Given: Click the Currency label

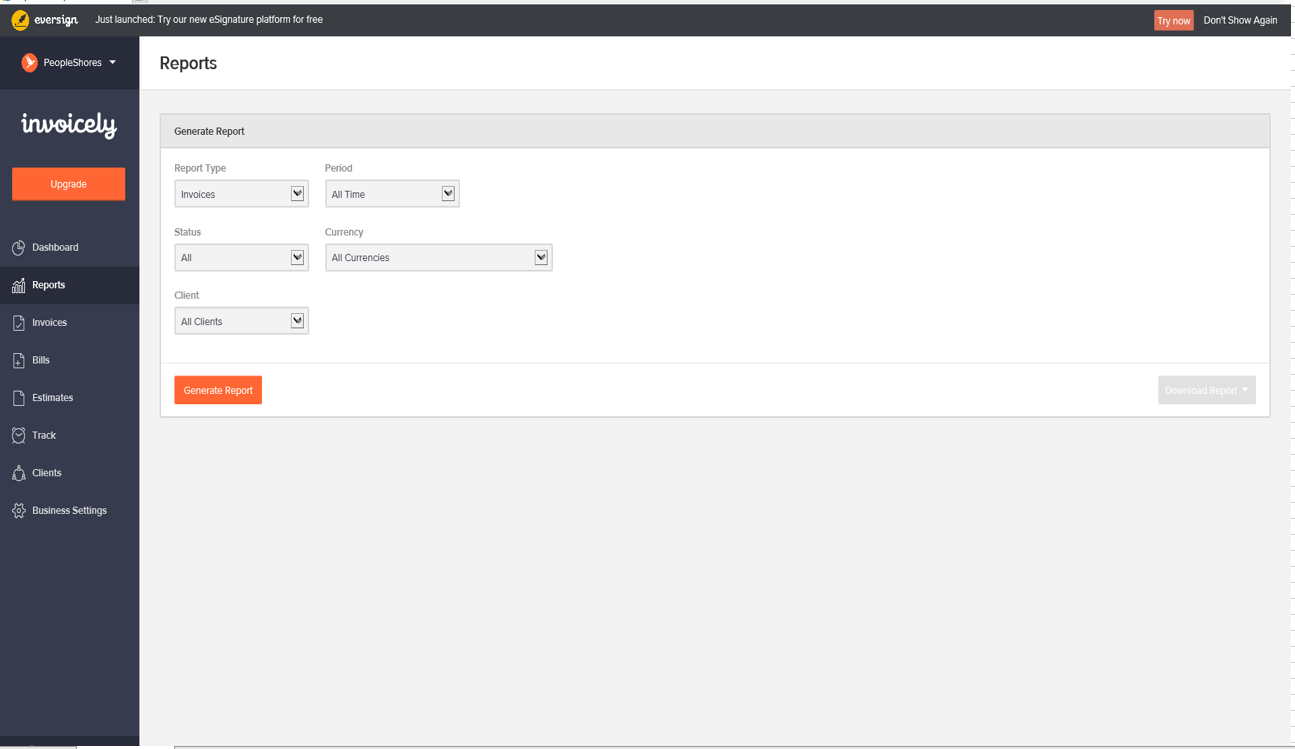Looking at the screenshot, I should (344, 232).
